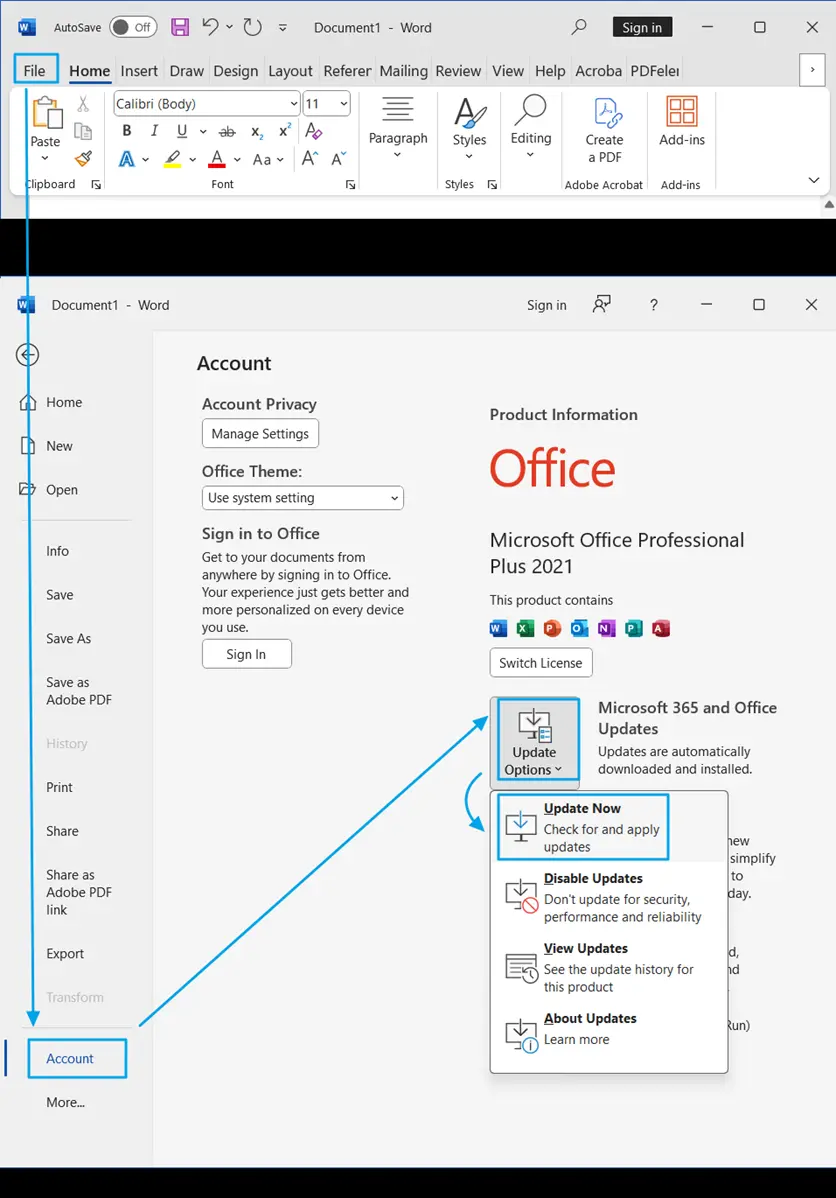Expand the Office Theme dropdown
The height and width of the screenshot is (1198, 836).
[x=302, y=498]
